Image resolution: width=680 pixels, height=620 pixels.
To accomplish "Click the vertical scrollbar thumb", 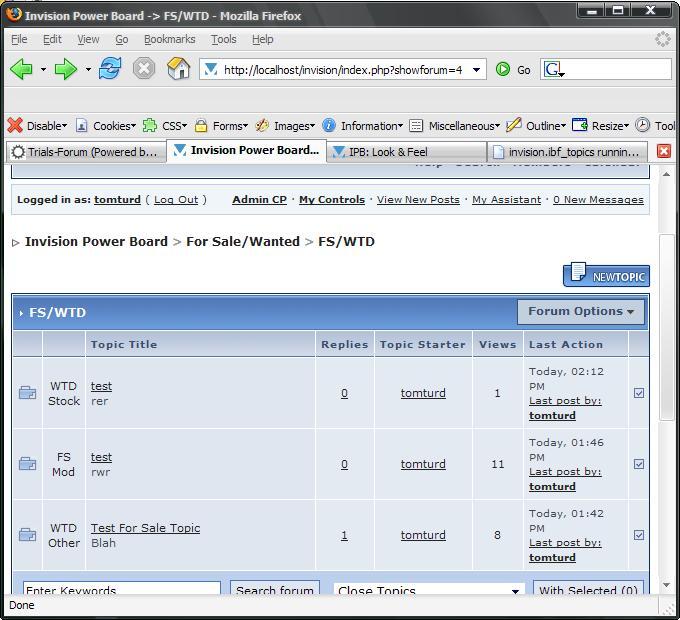I will coord(667,327).
